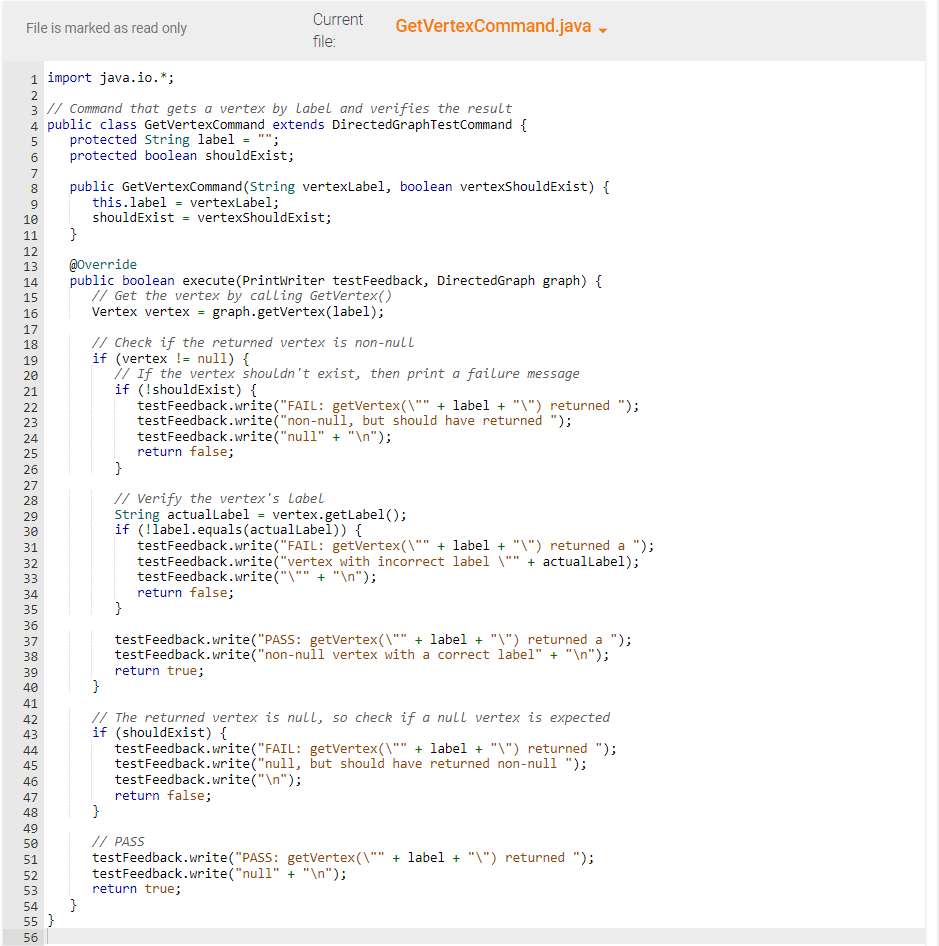This screenshot has height=946, width=939.
Task: Click the Current file label
Action: point(337,29)
